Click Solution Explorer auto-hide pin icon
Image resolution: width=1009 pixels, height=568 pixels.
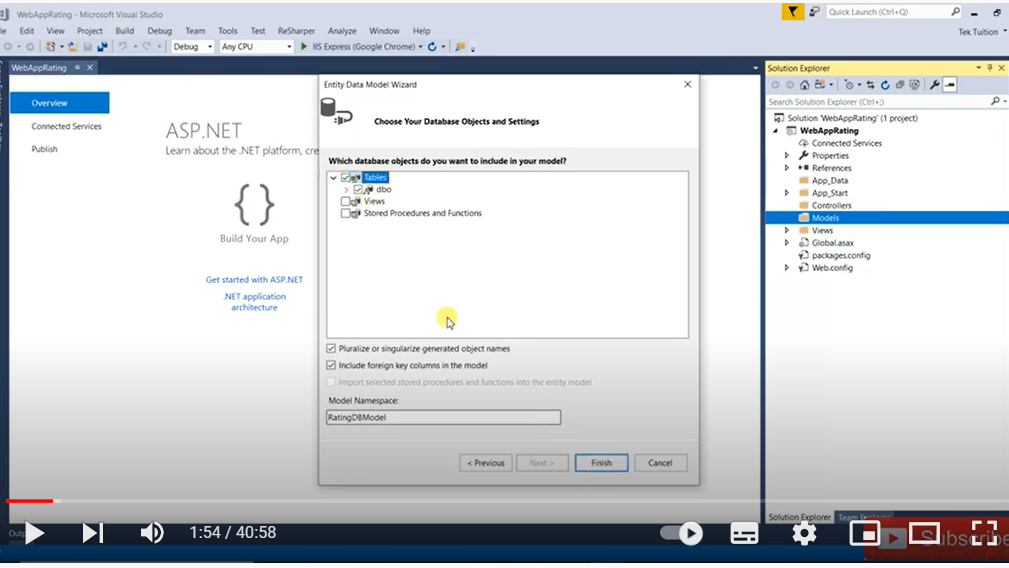[990, 68]
